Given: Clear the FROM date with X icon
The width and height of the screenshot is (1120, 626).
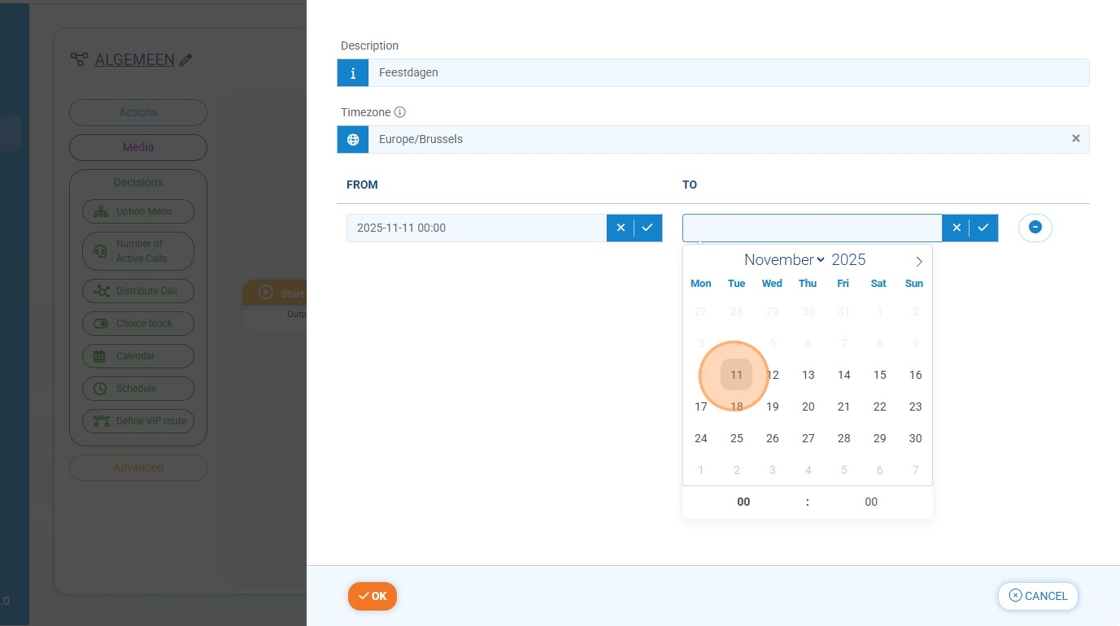Looking at the screenshot, I should pyautogui.click(x=620, y=228).
